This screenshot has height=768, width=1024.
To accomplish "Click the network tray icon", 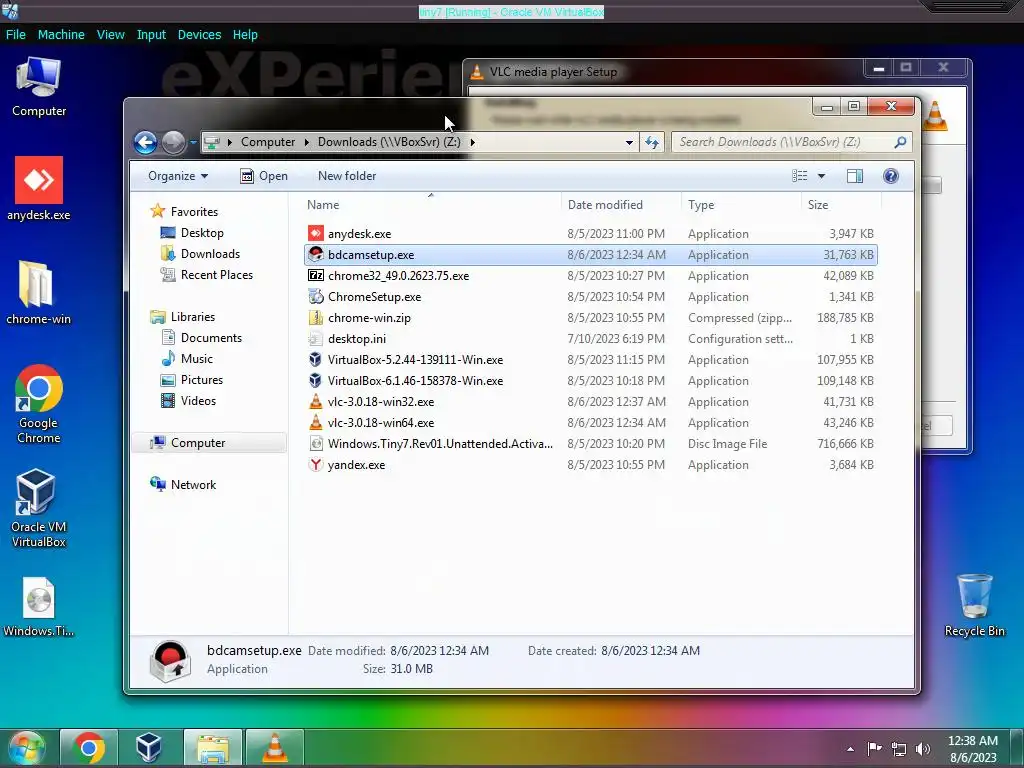I will [x=899, y=749].
